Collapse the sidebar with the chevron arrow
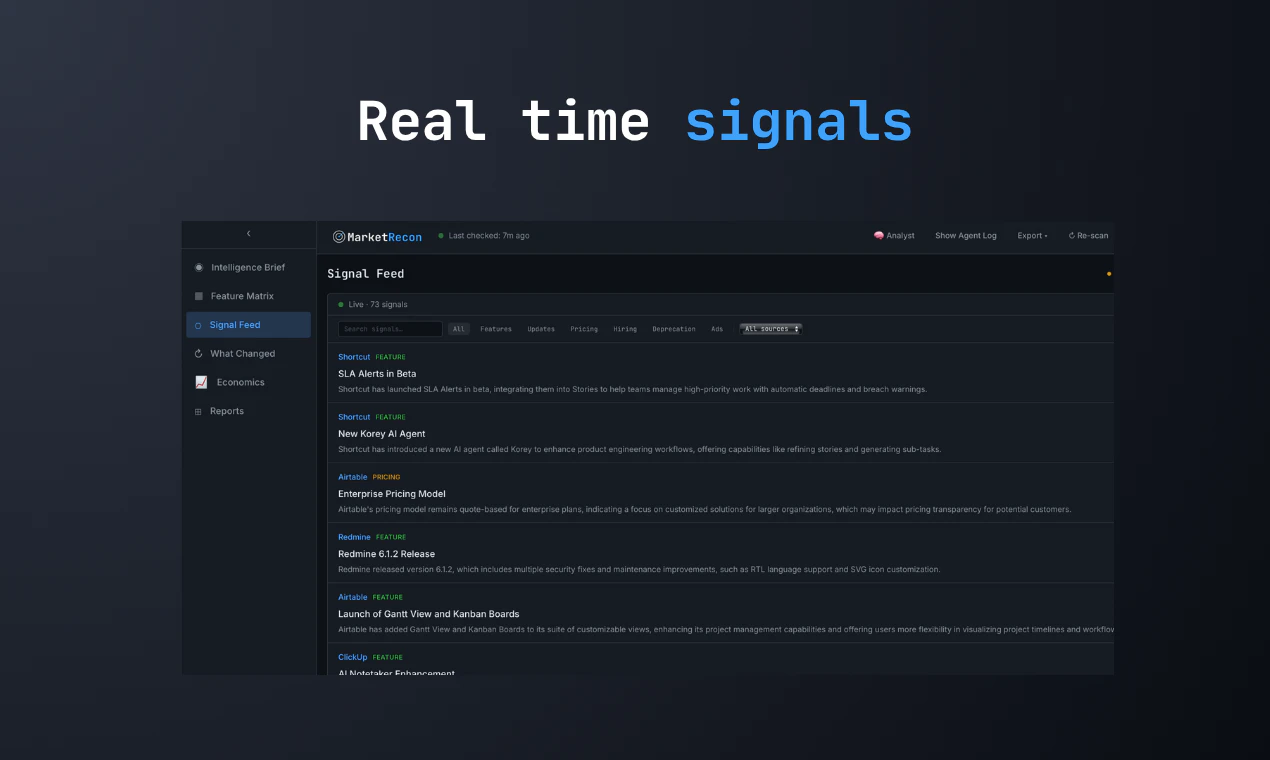 pyautogui.click(x=248, y=234)
